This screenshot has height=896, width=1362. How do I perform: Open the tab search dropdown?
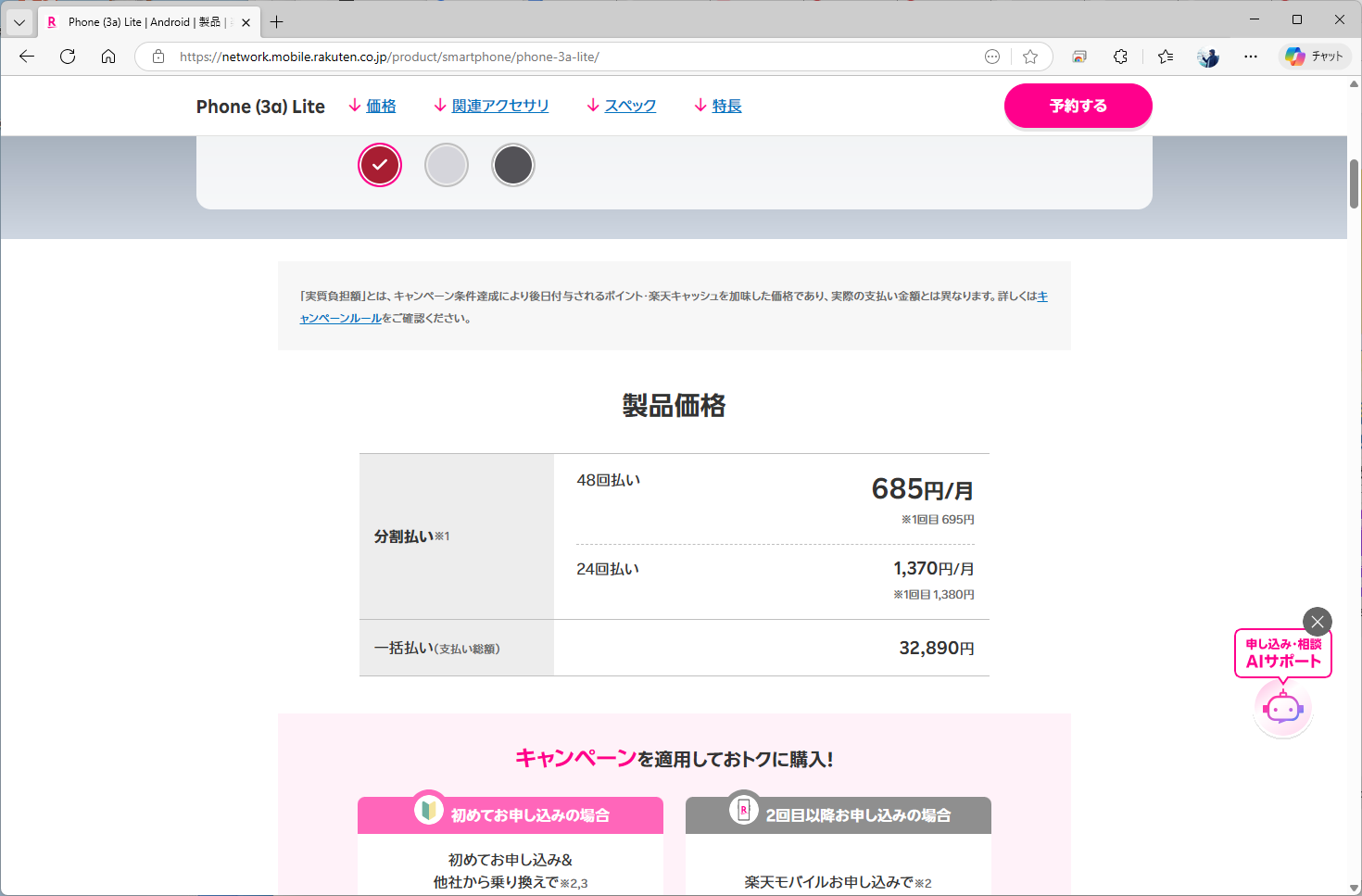pos(19,21)
